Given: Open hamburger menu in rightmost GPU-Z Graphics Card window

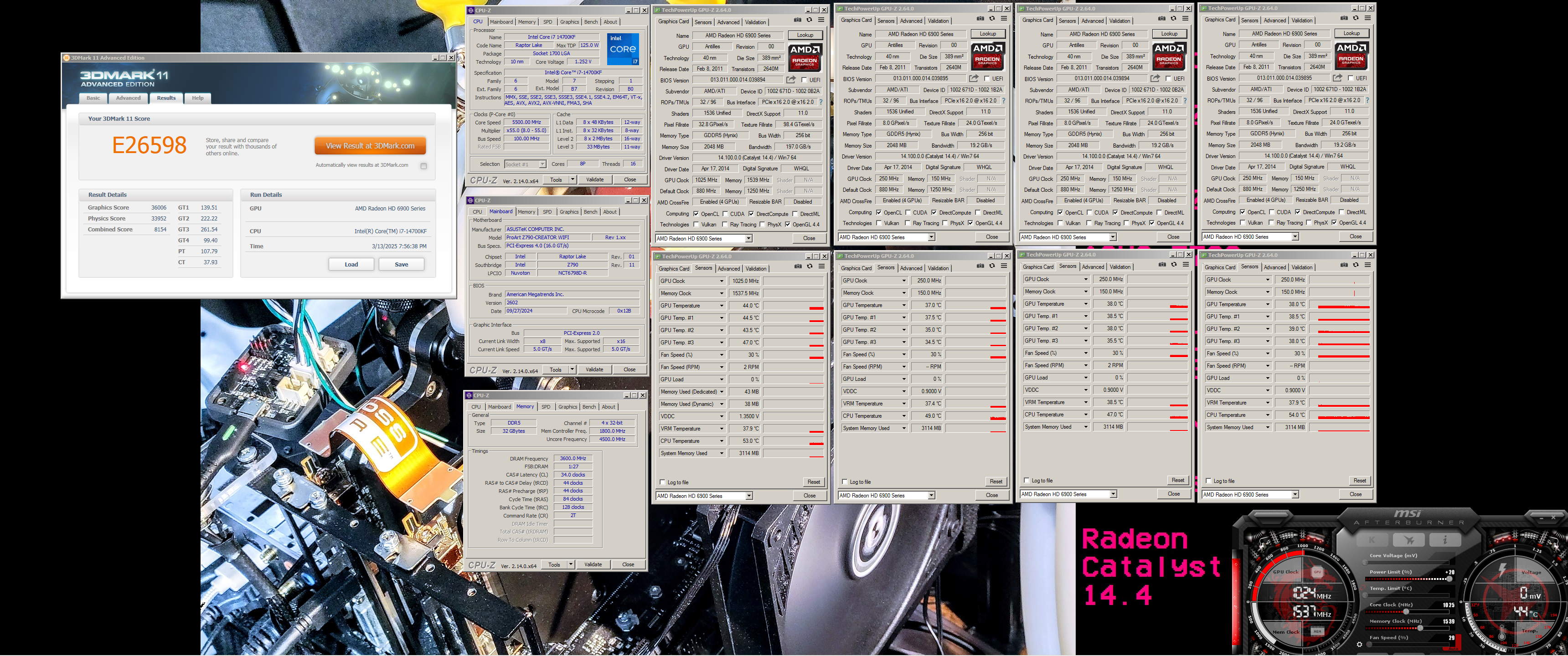Looking at the screenshot, I should (x=1368, y=18).
